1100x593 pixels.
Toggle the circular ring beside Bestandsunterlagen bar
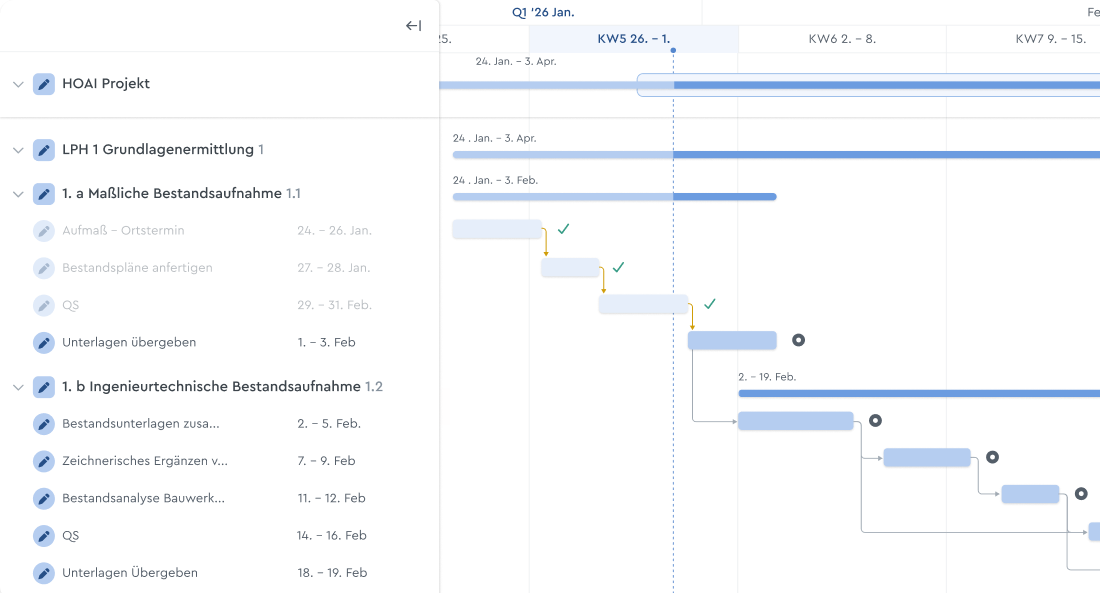875,421
